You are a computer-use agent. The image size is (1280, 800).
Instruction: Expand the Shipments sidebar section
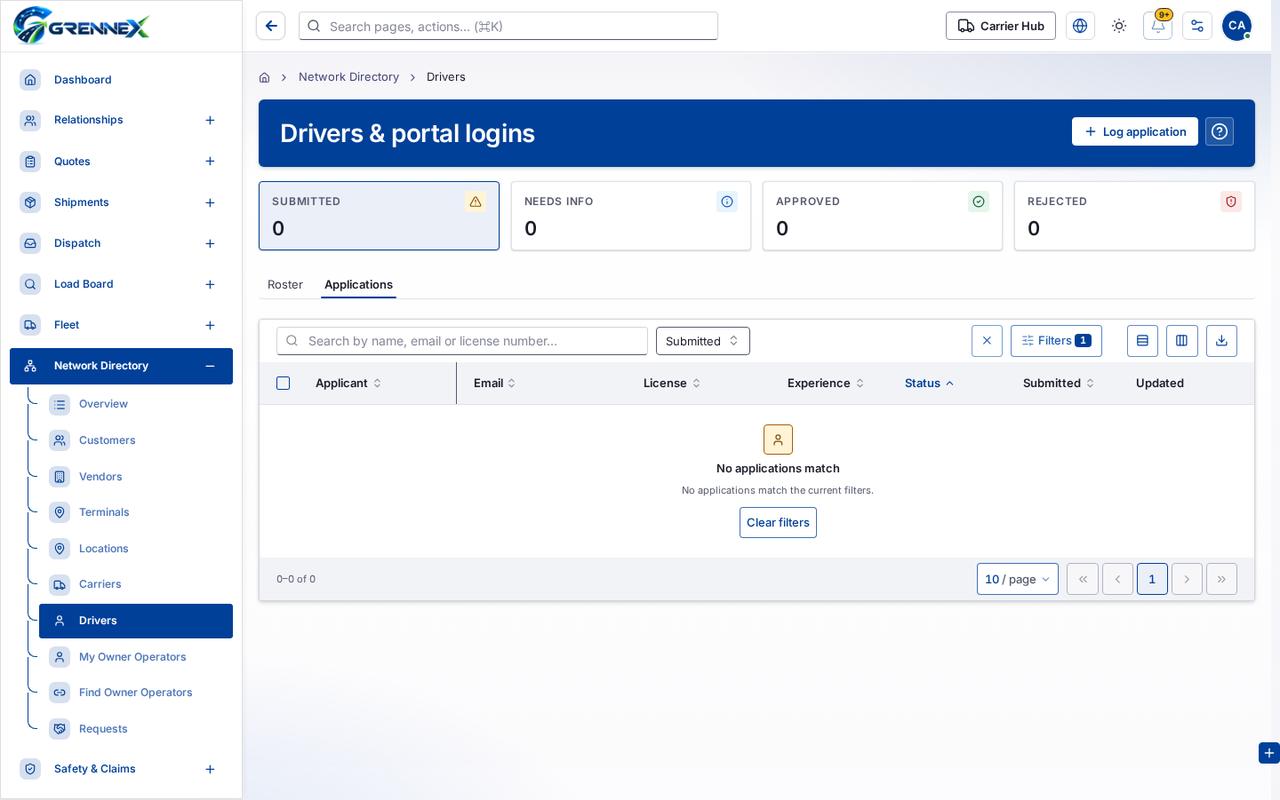tap(210, 203)
